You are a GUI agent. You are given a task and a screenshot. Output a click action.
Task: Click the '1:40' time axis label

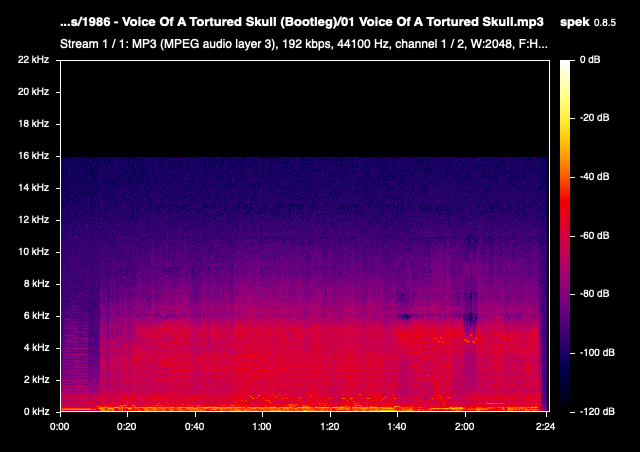[x=397, y=427]
